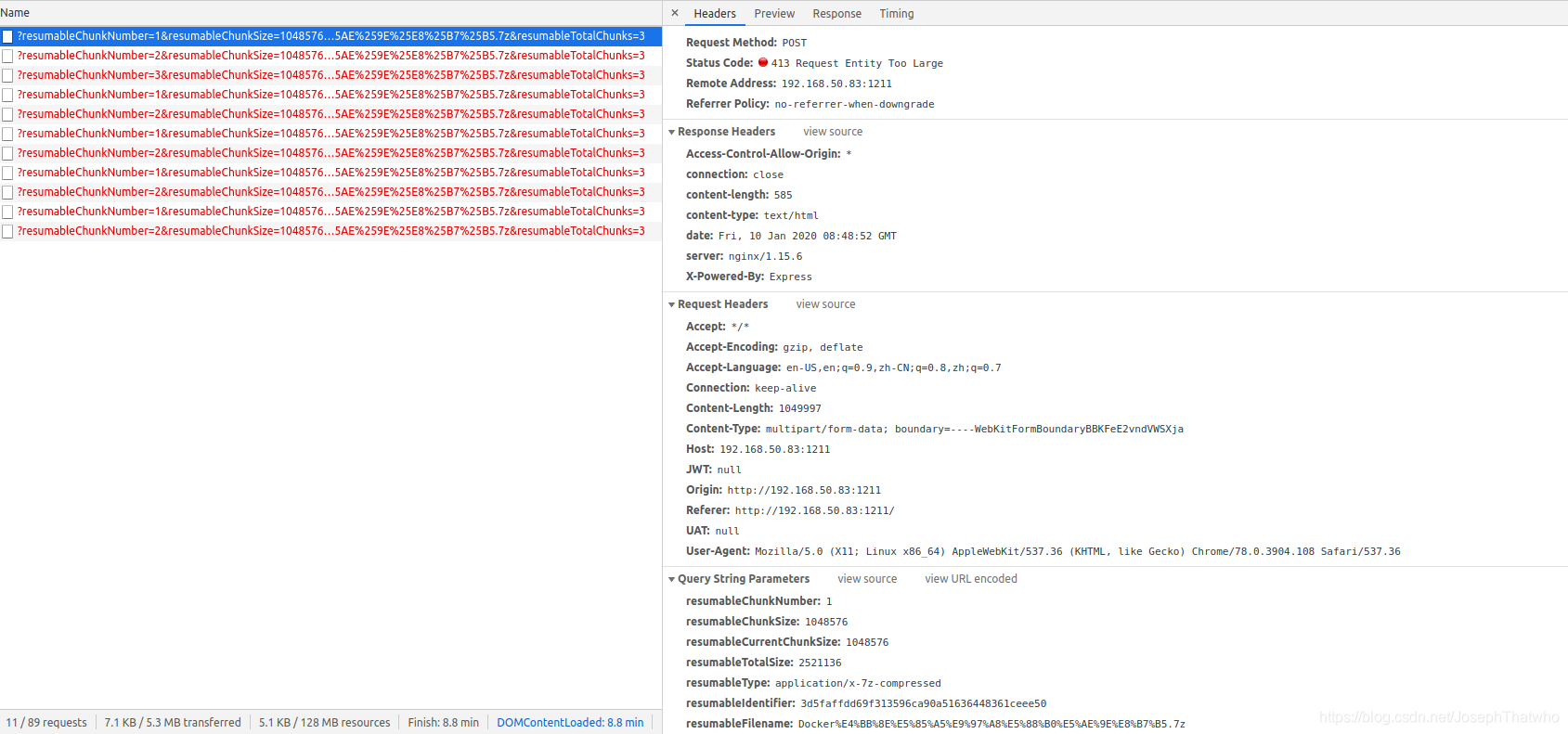Click the icon of resumableChunkNumber=3 request

pos(7,75)
